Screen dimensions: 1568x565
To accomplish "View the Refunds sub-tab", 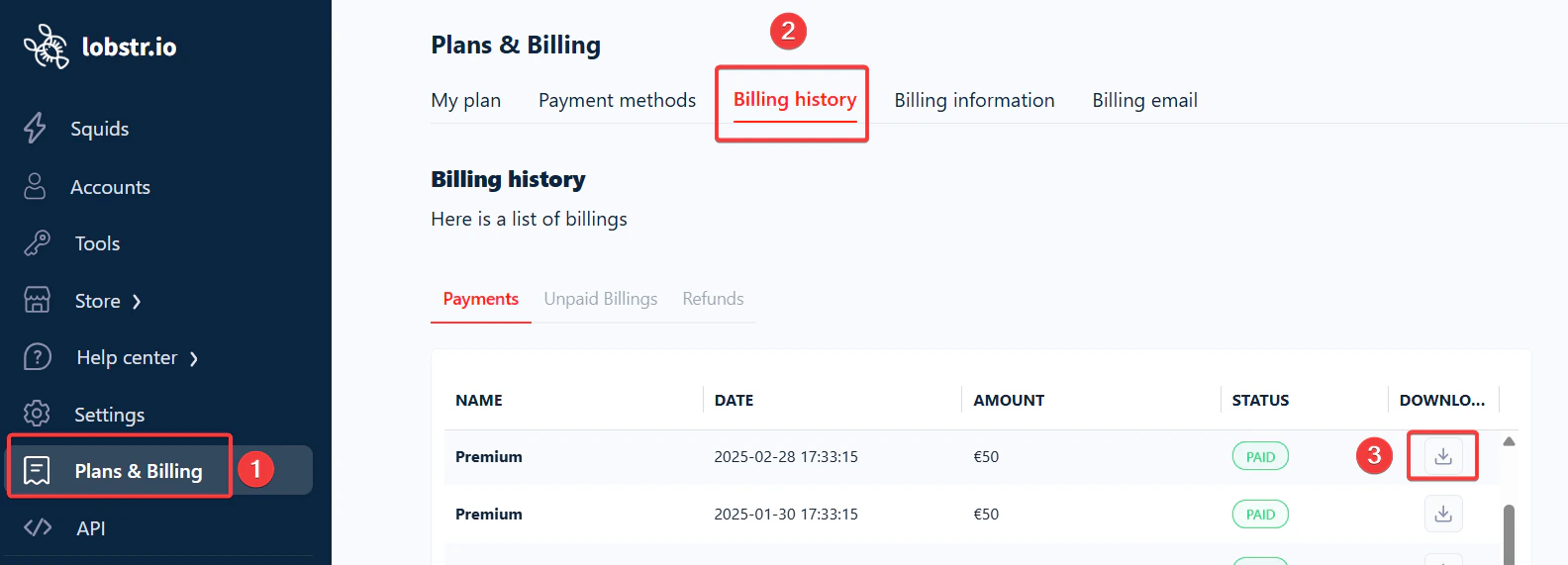I will click(x=713, y=299).
